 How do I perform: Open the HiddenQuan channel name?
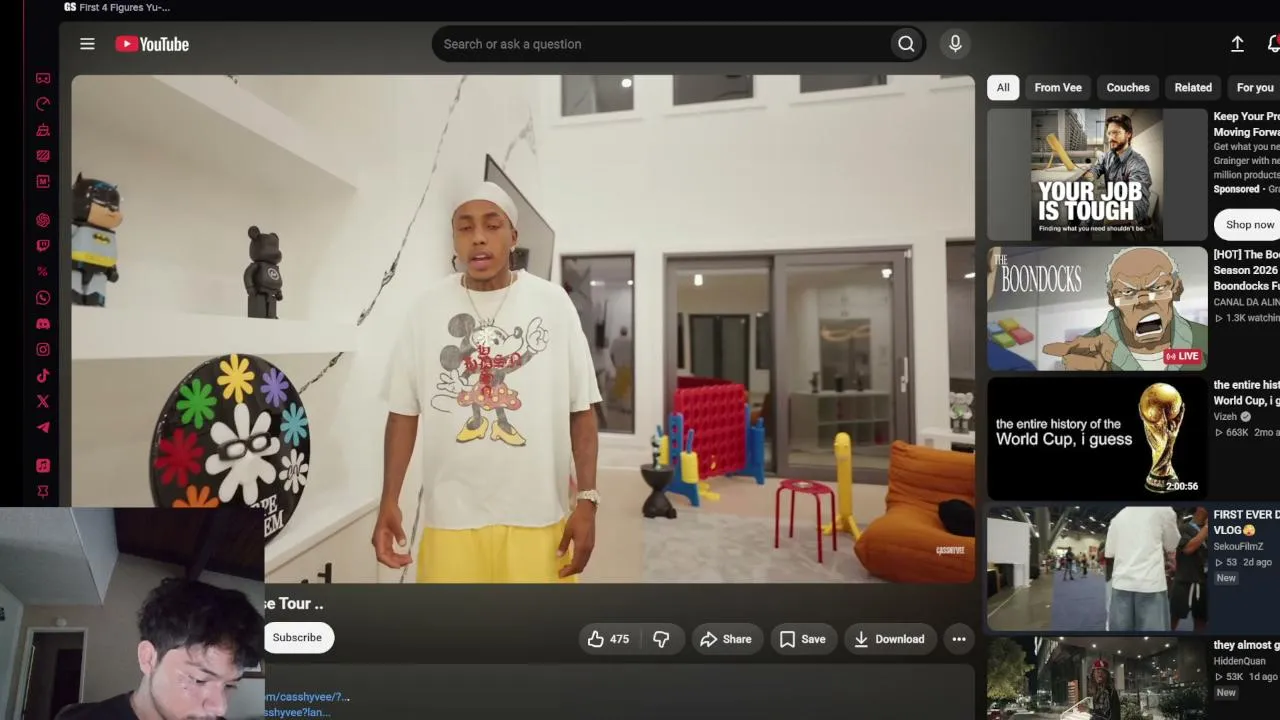[x=1240, y=661]
